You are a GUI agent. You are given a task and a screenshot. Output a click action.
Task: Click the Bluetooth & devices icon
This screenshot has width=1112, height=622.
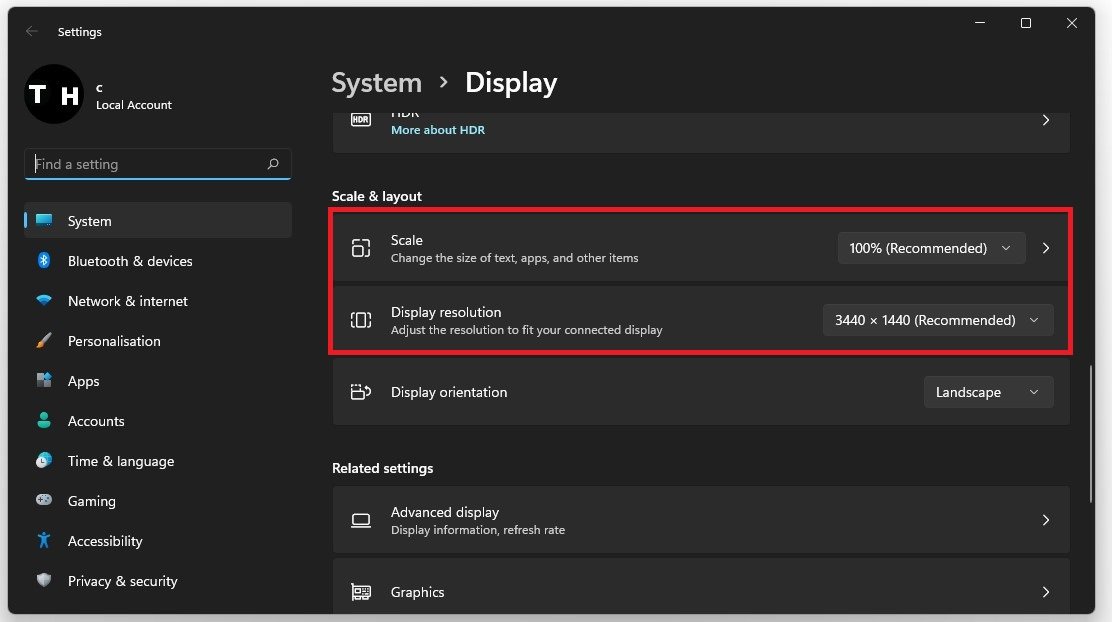(44, 260)
